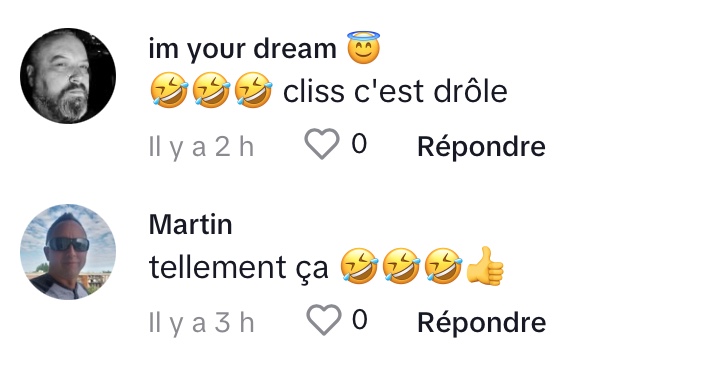Open the Martin username profile link
This screenshot has height=366, width=706.
point(190,224)
